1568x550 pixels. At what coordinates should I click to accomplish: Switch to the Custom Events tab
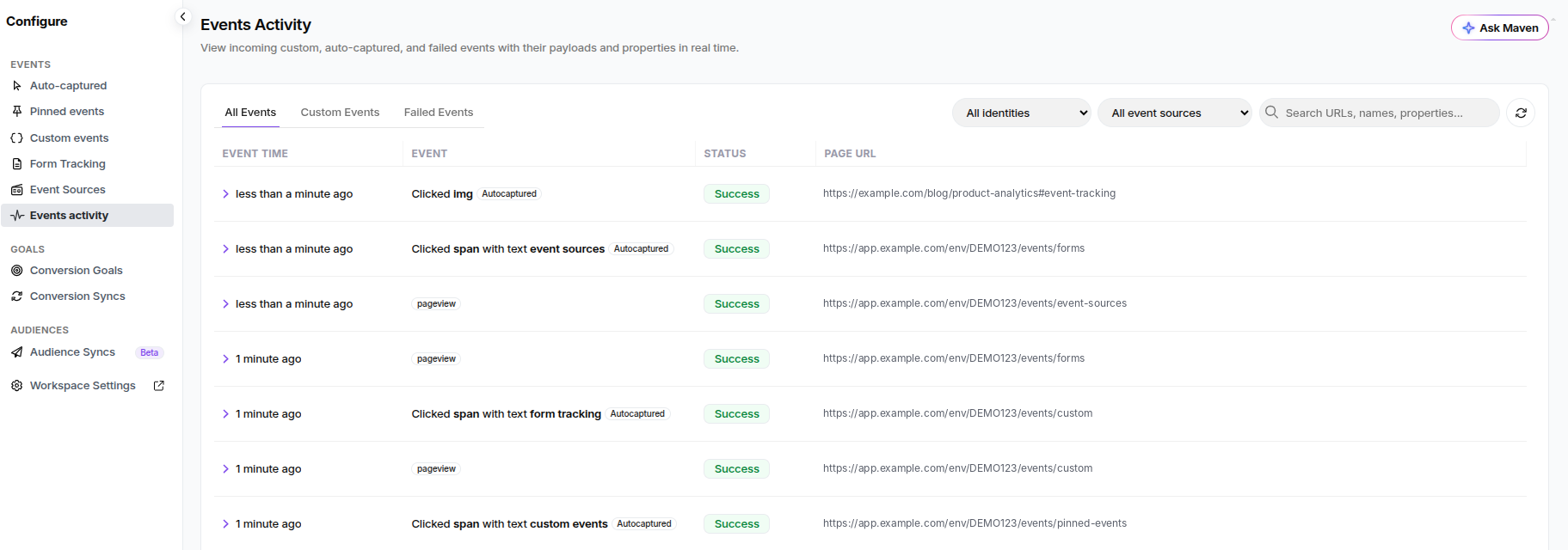[340, 113]
